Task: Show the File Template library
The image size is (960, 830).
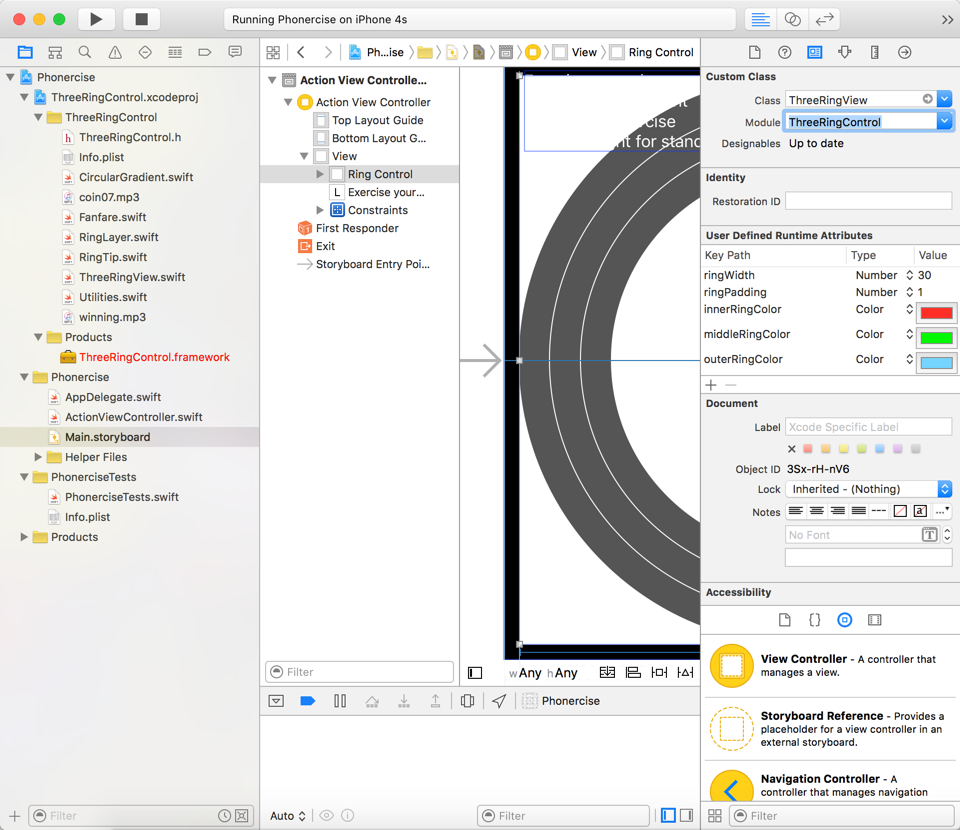Action: point(784,620)
